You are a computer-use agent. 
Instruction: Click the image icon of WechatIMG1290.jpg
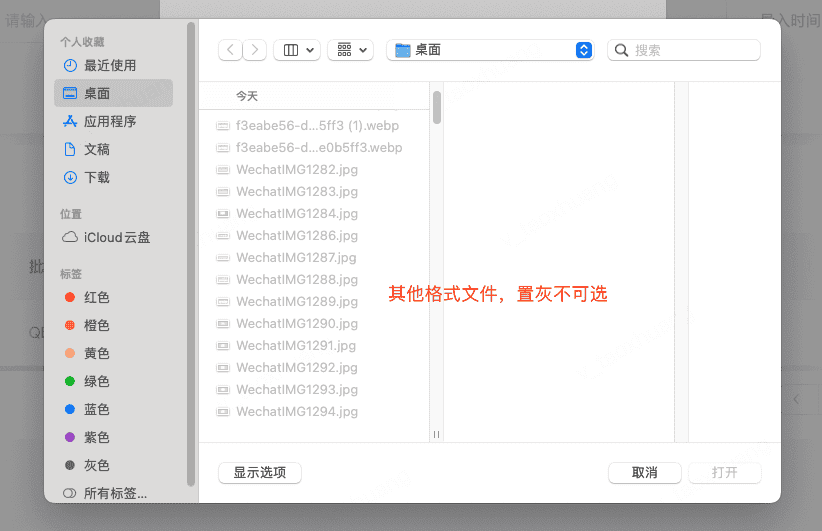223,324
